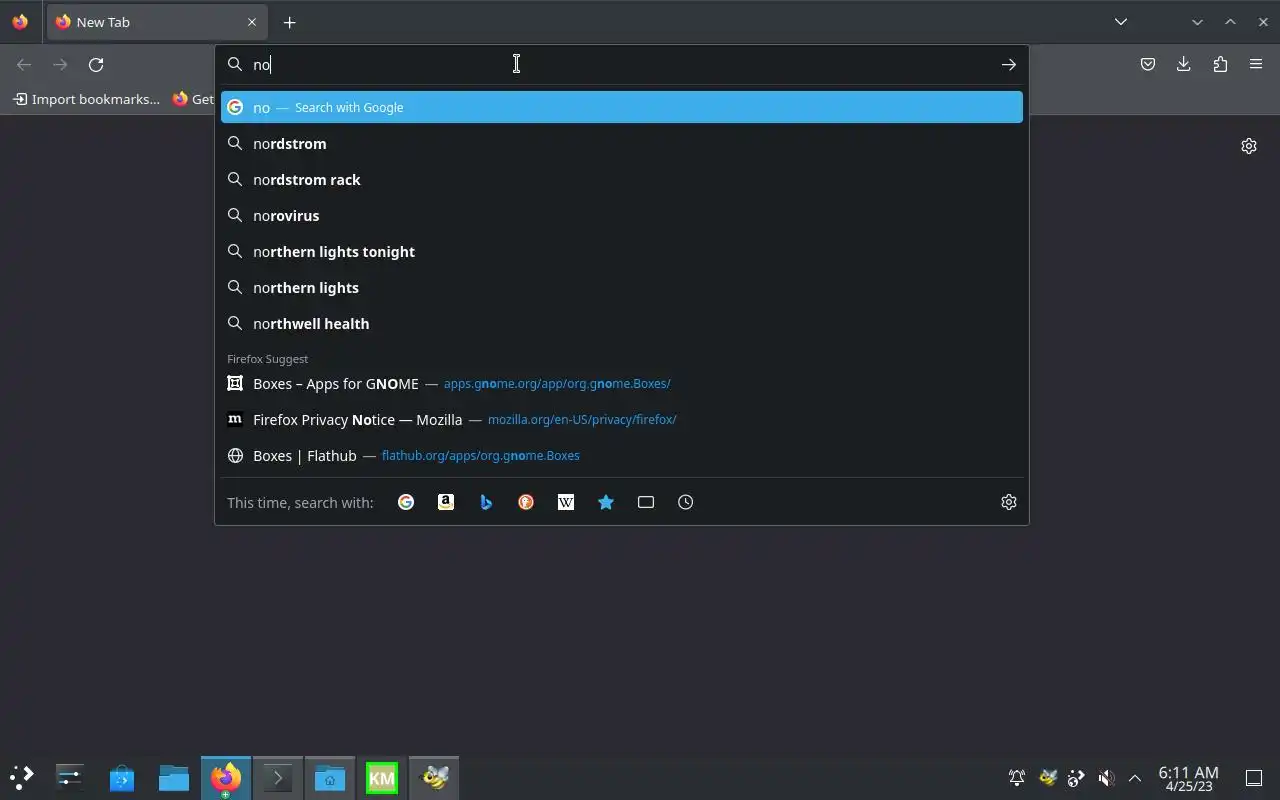
Task: Open the green KM app in taskbar
Action: (x=382, y=777)
